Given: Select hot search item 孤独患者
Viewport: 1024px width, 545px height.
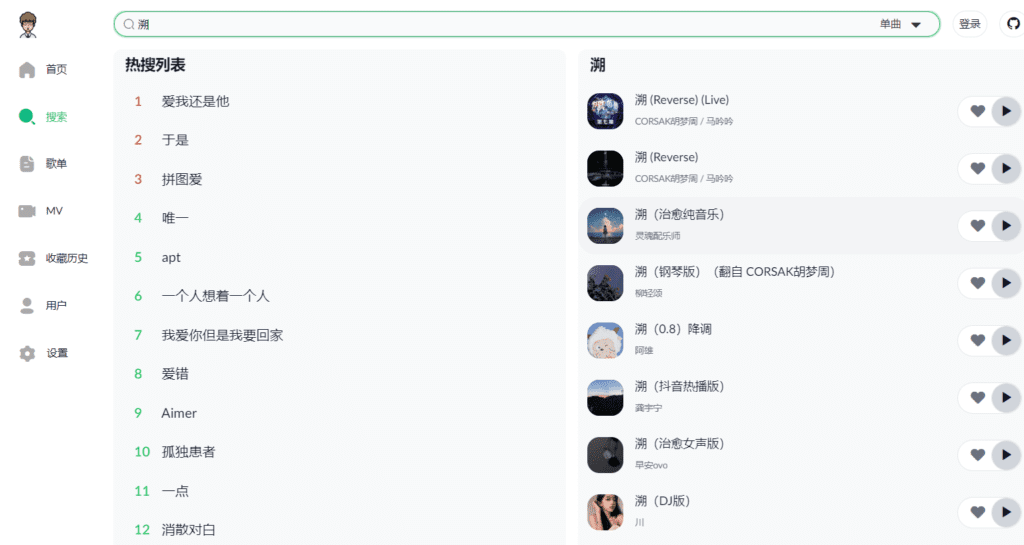Looking at the screenshot, I should click(x=188, y=452).
